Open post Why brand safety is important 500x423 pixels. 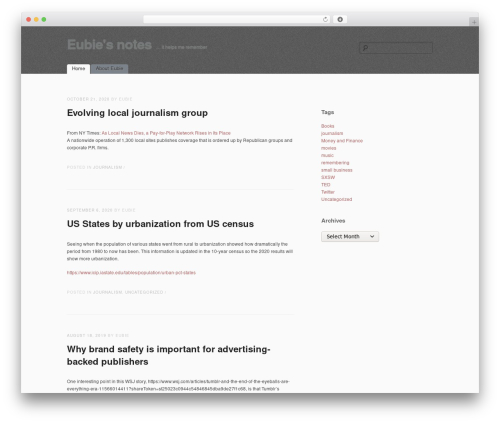tap(168, 355)
